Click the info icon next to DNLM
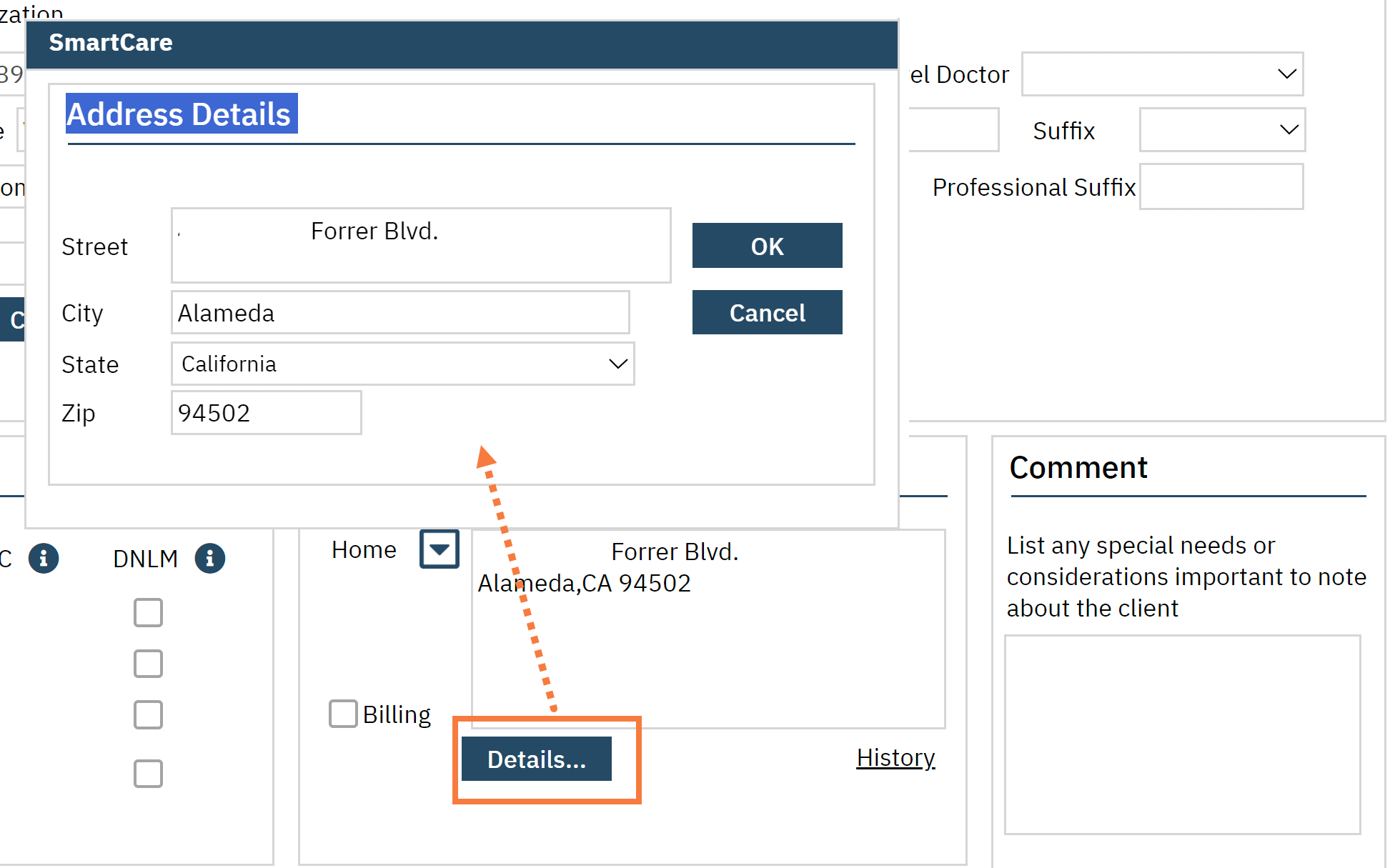The width and height of the screenshot is (1395, 868). 209,559
